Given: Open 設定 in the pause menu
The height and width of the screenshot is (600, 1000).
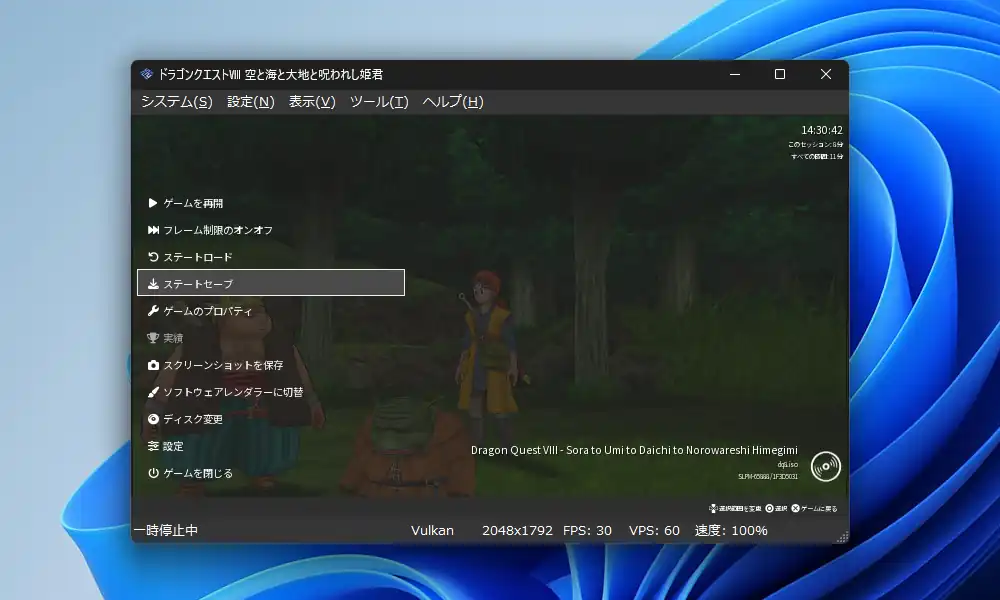Looking at the screenshot, I should point(173,446).
